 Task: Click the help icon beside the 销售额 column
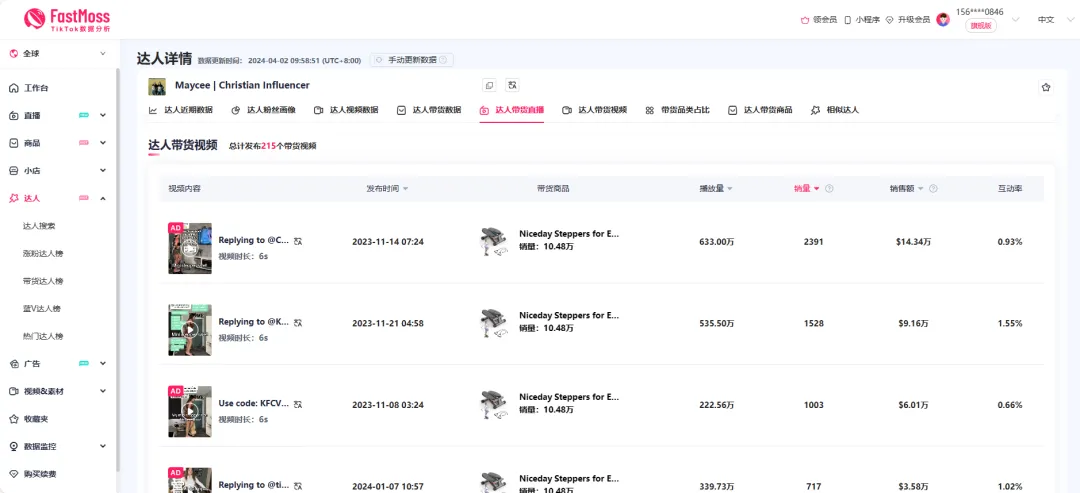(x=935, y=188)
